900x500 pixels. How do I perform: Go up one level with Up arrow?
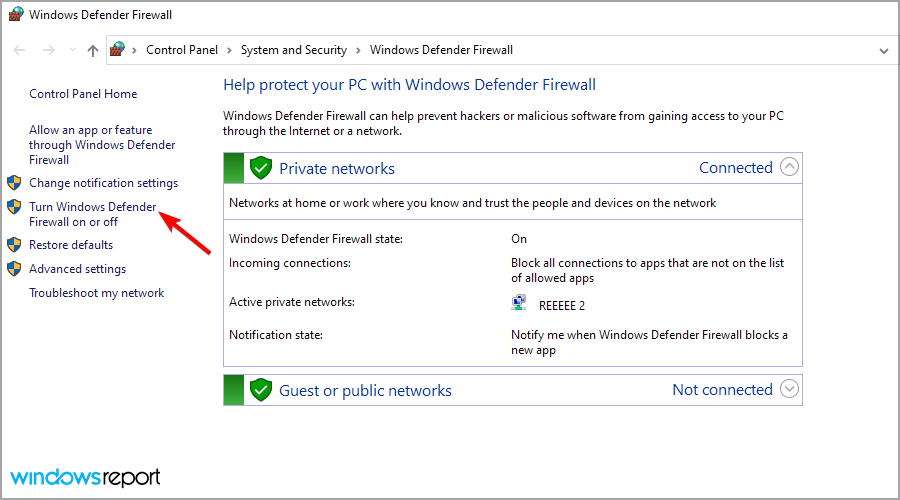tap(92, 51)
